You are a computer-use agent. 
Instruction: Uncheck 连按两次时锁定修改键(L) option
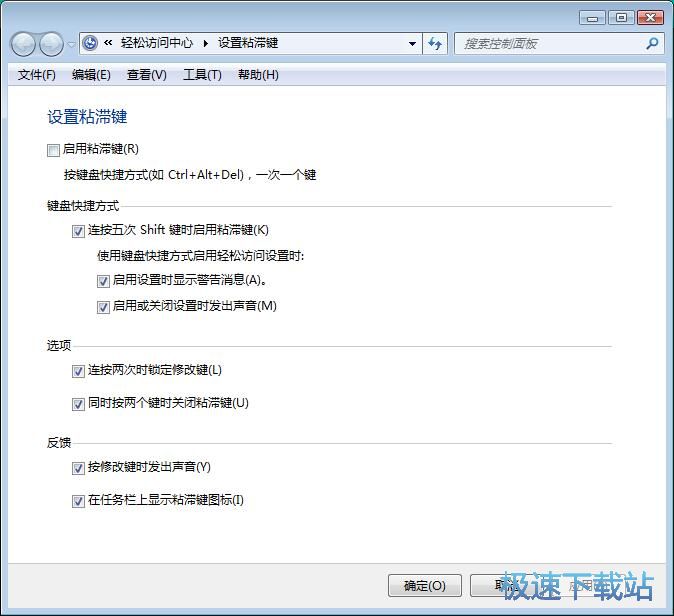[x=78, y=371]
